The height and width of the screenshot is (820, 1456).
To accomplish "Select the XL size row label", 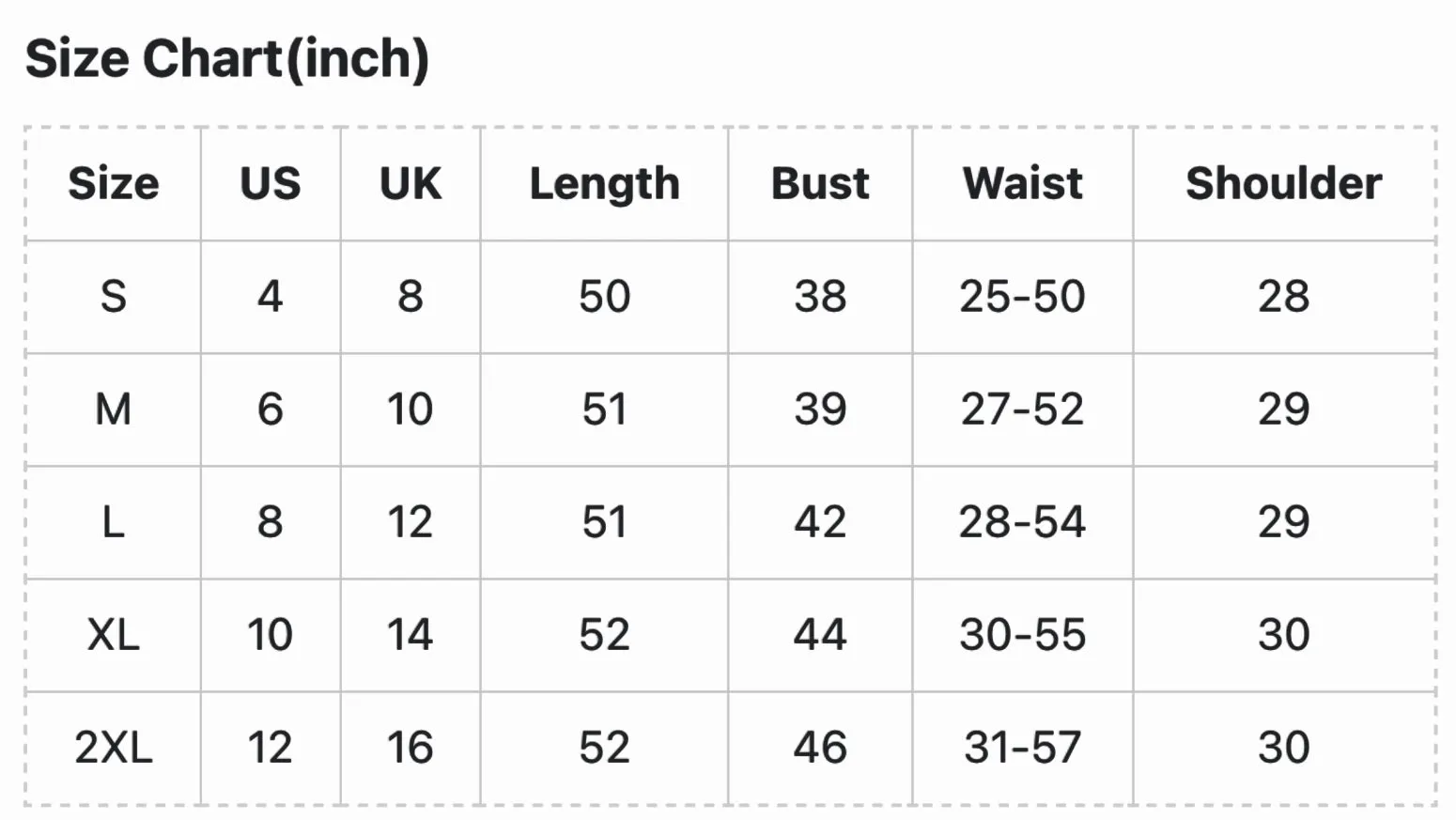I will (x=114, y=635).
